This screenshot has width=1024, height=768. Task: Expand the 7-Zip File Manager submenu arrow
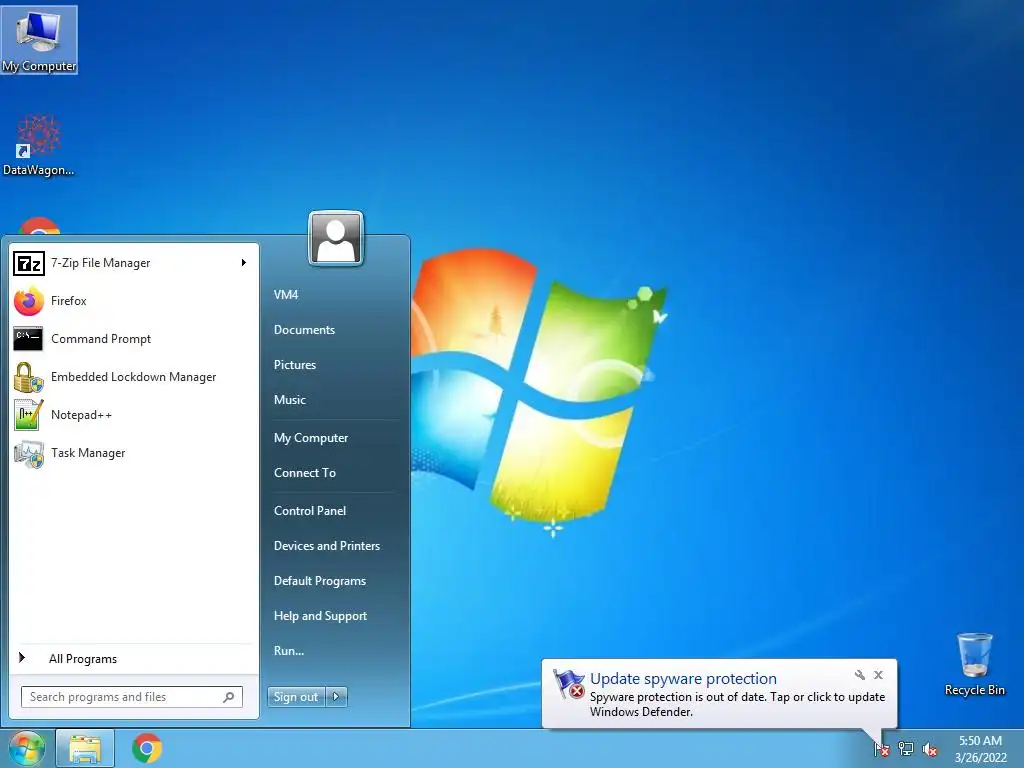pos(244,263)
